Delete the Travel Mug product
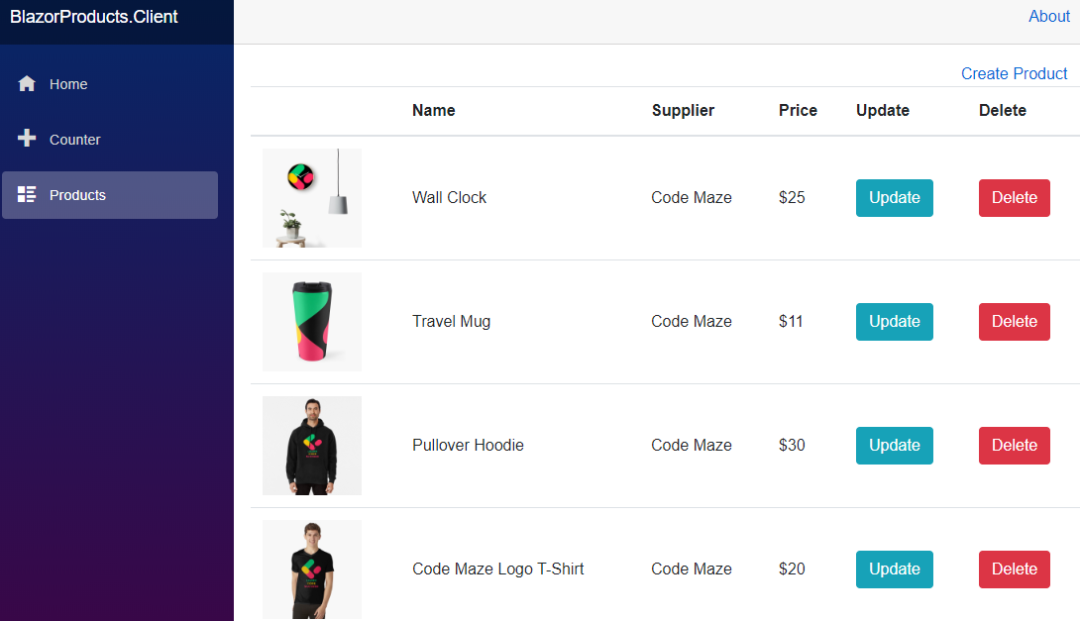Viewport: 1080px width, 621px height. tap(1014, 321)
